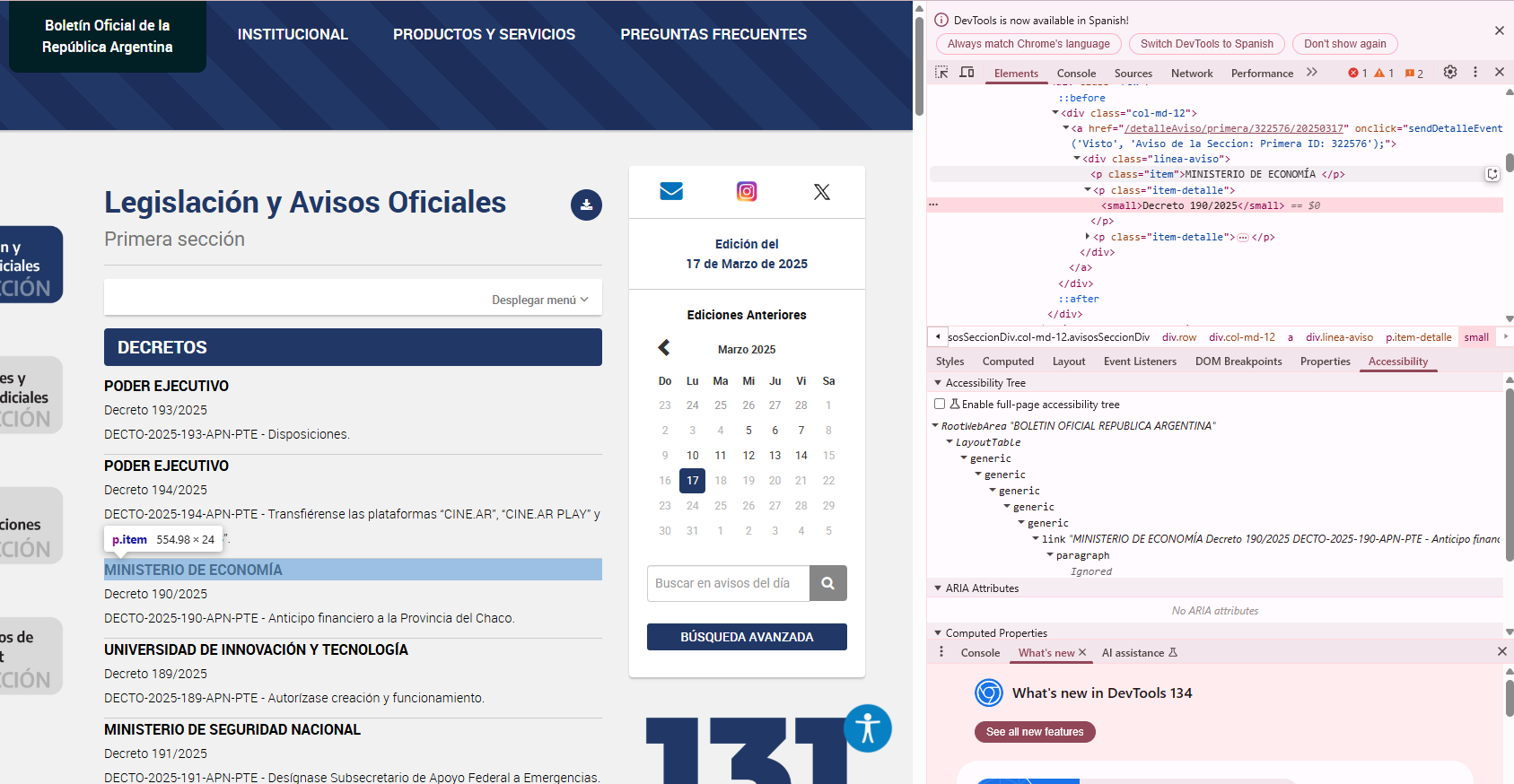Click the X (Twitter) icon

point(821,192)
